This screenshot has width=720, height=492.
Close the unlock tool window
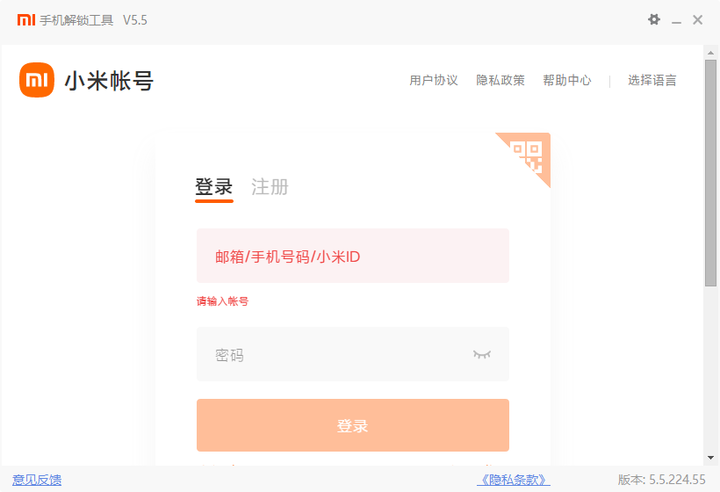[x=698, y=20]
